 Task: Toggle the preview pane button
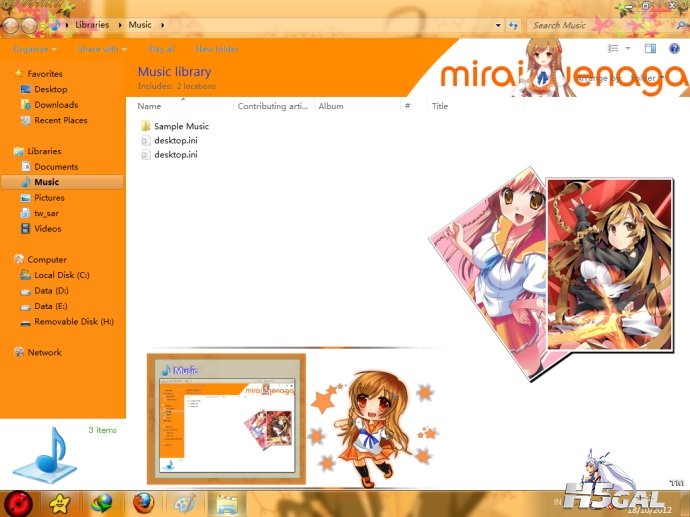(x=650, y=48)
